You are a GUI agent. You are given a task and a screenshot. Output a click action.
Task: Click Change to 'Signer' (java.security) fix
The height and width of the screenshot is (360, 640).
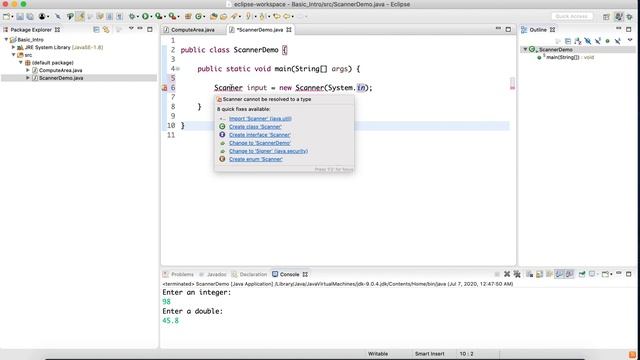268,151
